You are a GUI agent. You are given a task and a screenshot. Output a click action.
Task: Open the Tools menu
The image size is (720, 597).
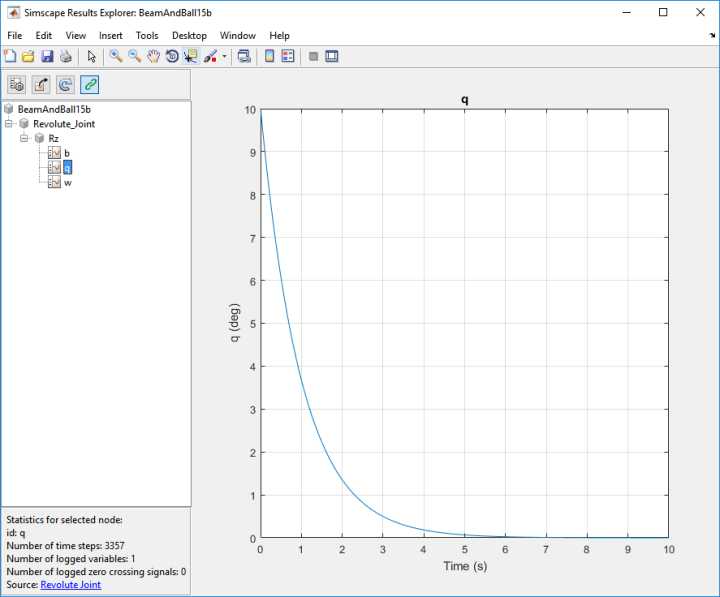click(147, 35)
